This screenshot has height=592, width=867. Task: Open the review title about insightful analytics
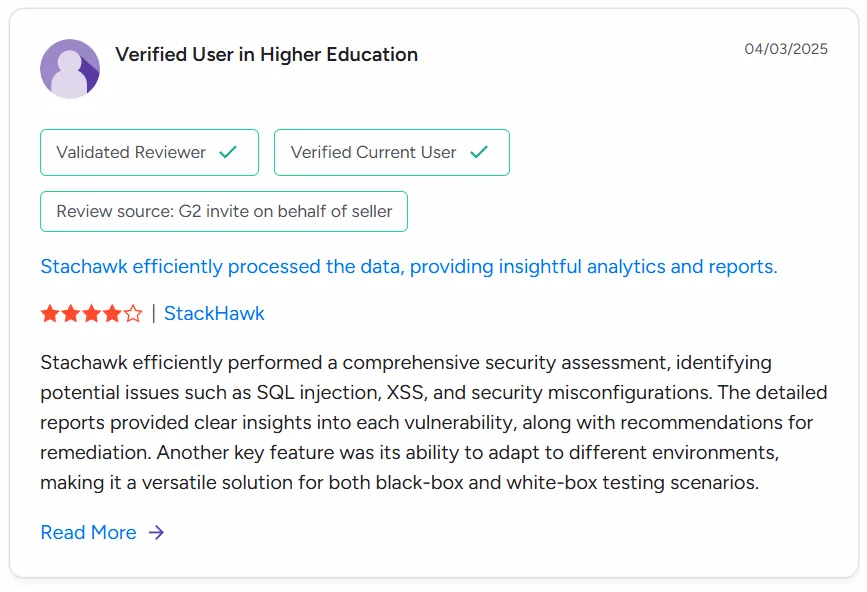point(408,267)
